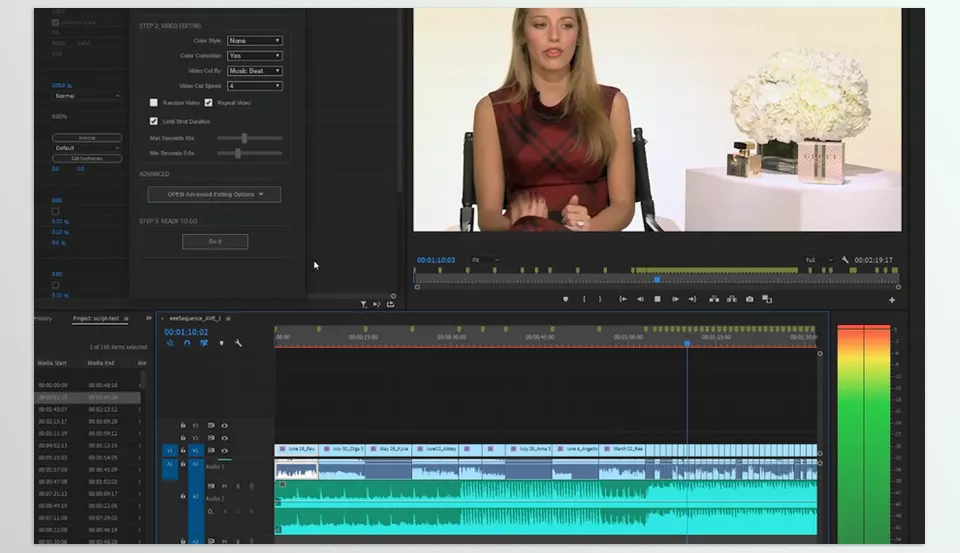Uncheck Limit Shot Duration checkbox
This screenshot has width=960, height=553.
(x=154, y=121)
